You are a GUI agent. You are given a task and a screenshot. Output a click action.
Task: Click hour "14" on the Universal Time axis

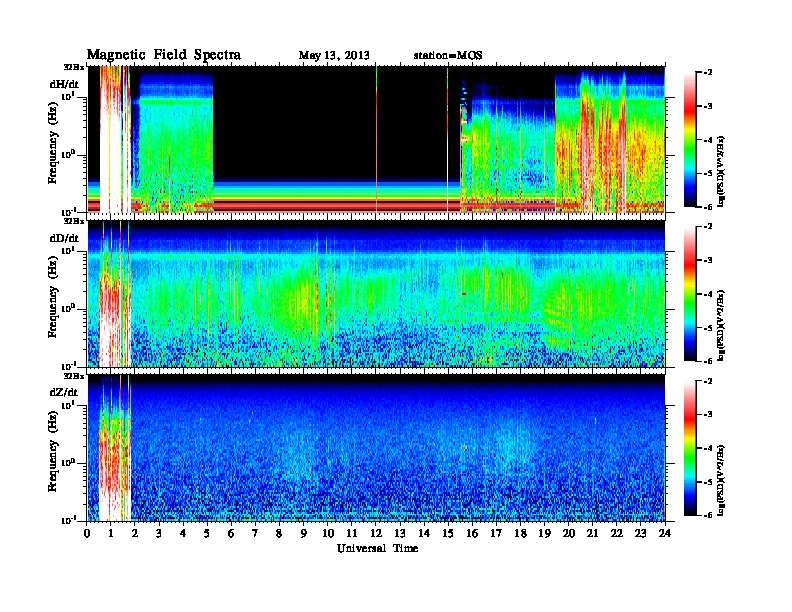424,533
